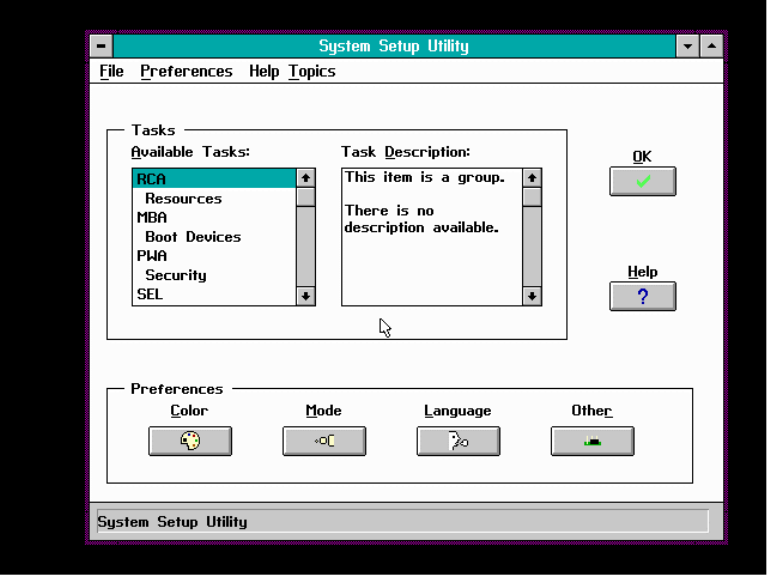Click Available Tasks scroll down arrow

(306, 296)
